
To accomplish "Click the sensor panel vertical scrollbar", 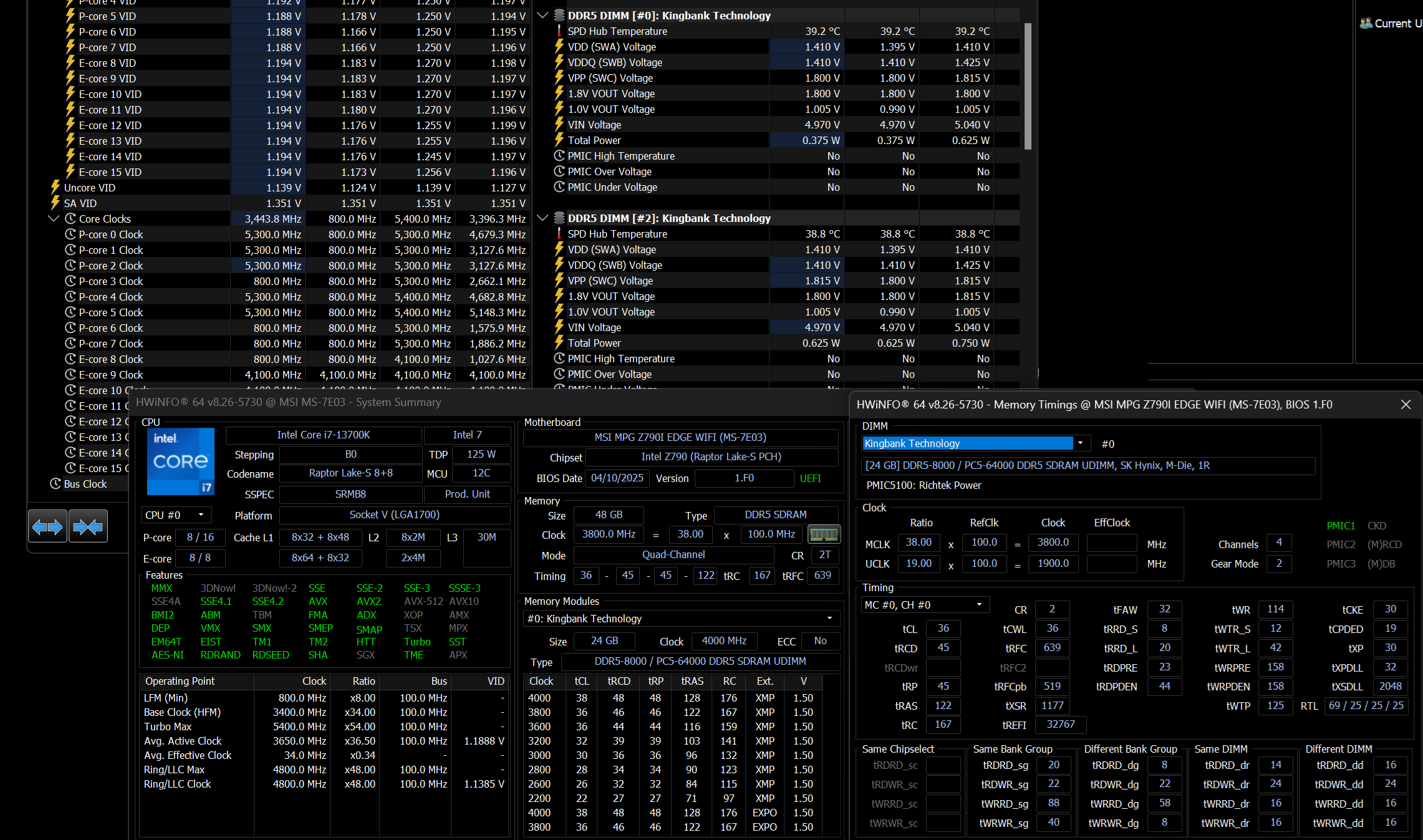I will click(1028, 86).
